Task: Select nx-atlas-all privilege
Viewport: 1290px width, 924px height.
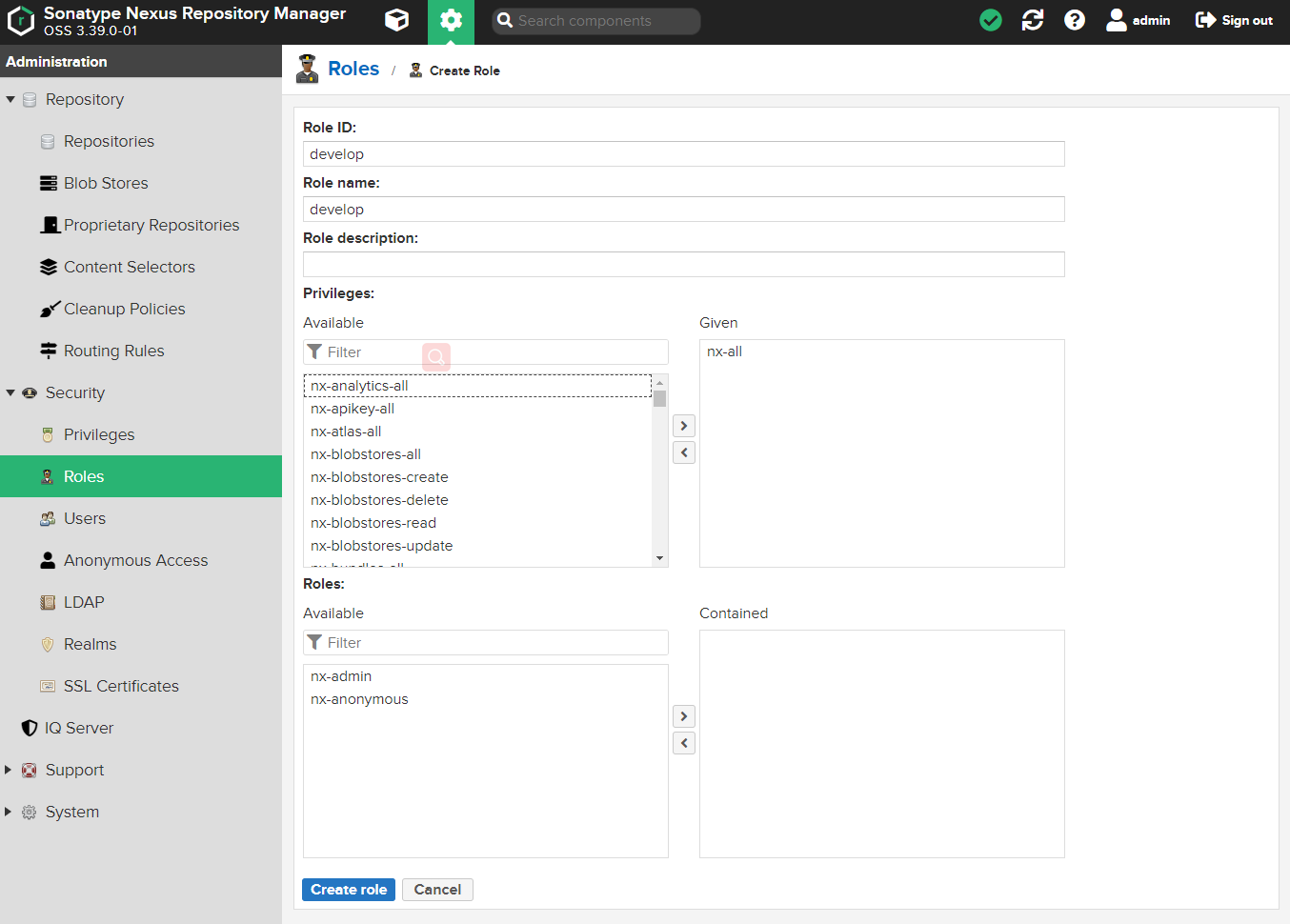Action: coord(477,432)
